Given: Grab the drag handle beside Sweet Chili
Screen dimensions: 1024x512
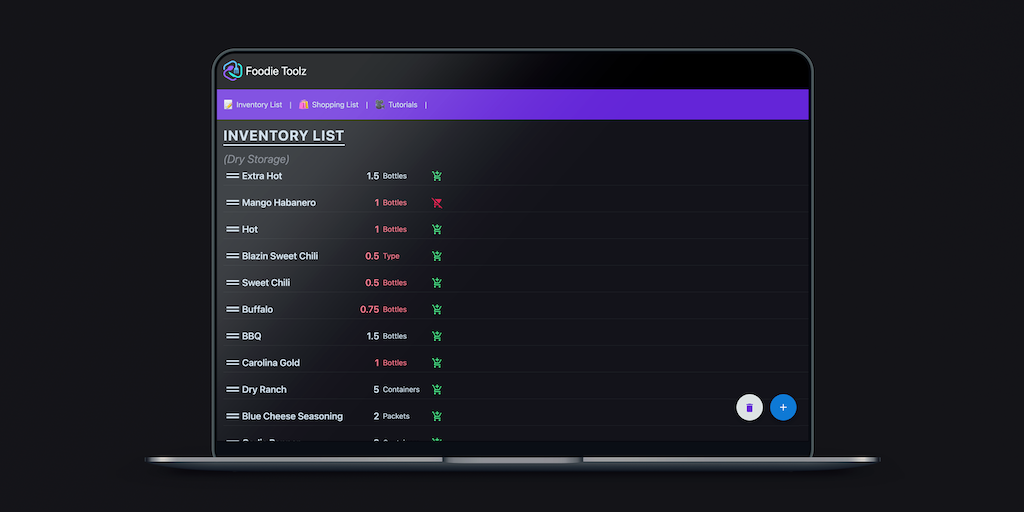Looking at the screenshot, I should click(x=232, y=283).
